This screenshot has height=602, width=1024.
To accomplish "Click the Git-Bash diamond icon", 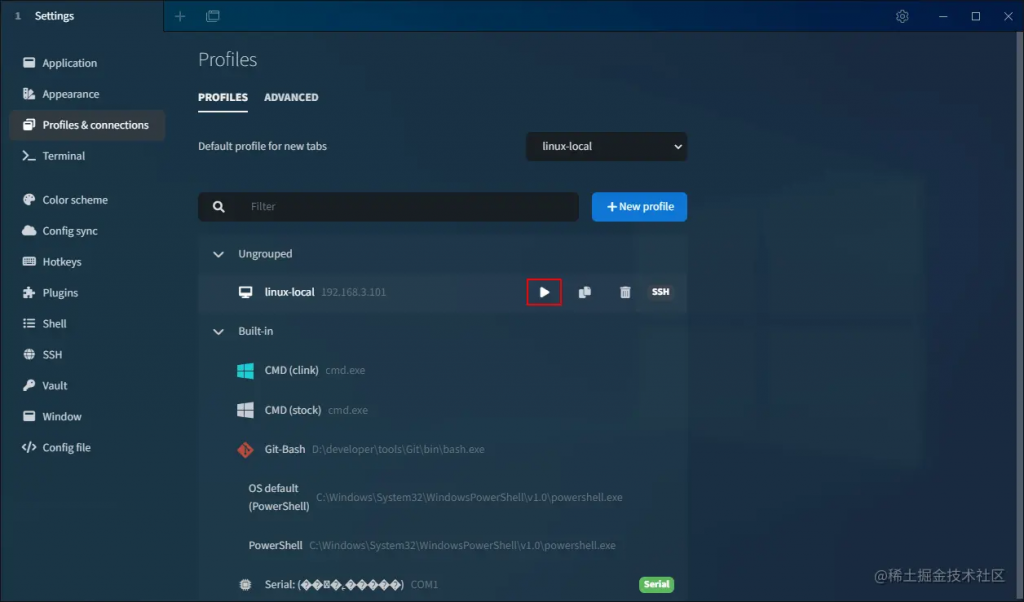I will coord(246,449).
